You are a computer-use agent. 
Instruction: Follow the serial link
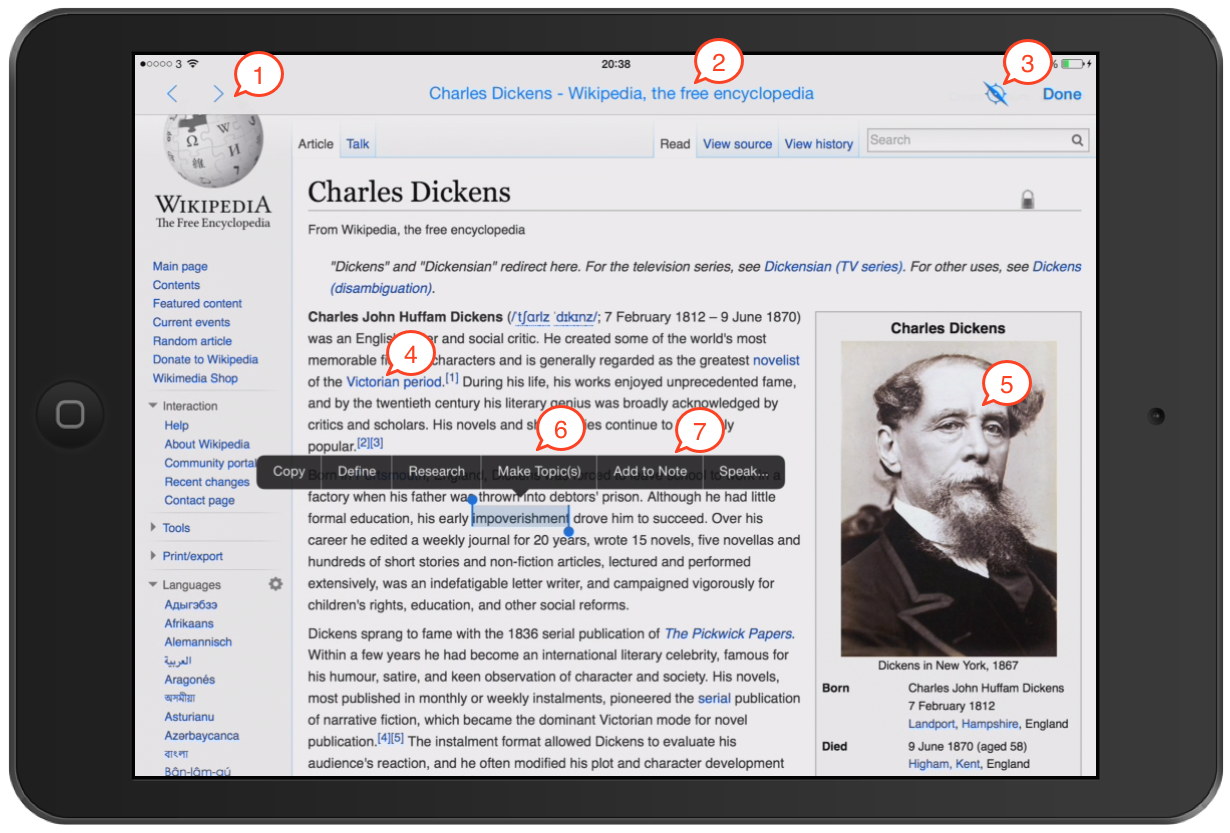click(714, 698)
